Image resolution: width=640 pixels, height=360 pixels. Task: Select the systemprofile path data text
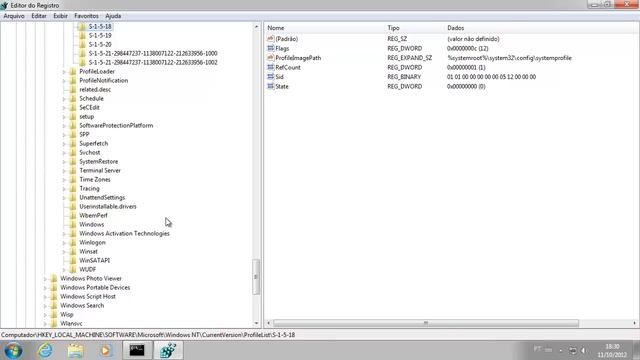(x=509, y=58)
